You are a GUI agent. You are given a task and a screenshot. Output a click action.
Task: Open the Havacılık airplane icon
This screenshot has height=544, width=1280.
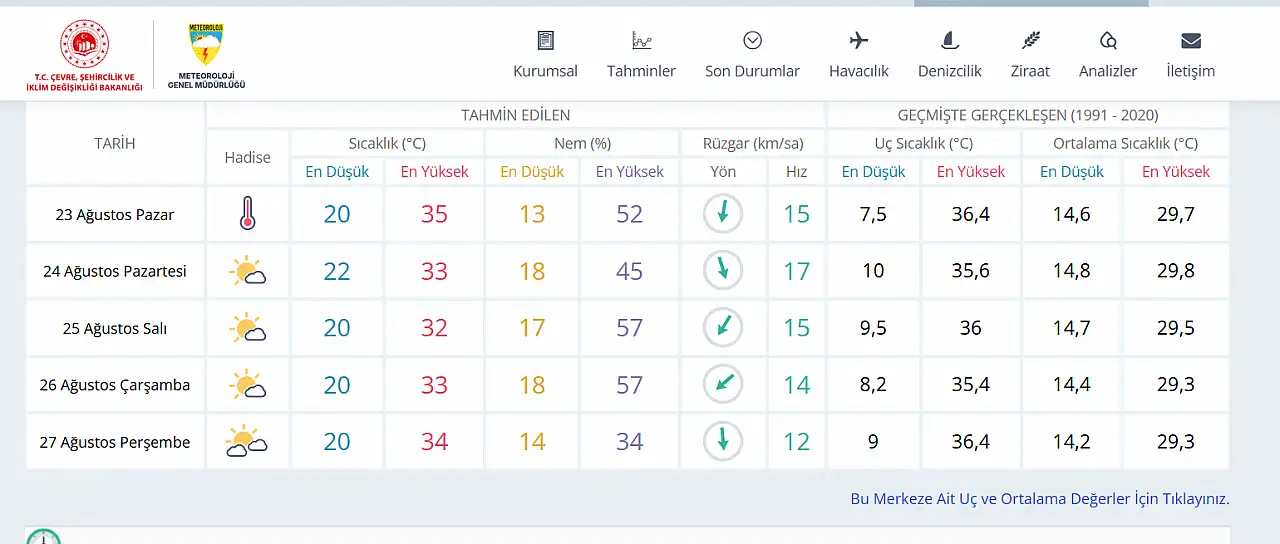[x=858, y=41]
